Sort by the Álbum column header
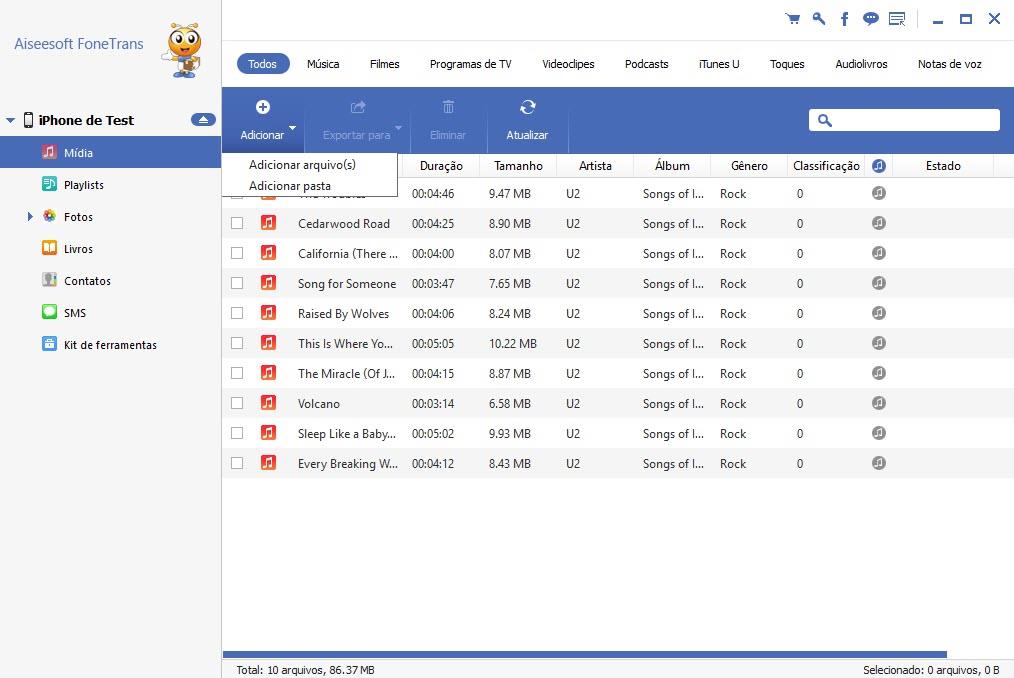Screen dimensions: 1014x678 click(672, 166)
